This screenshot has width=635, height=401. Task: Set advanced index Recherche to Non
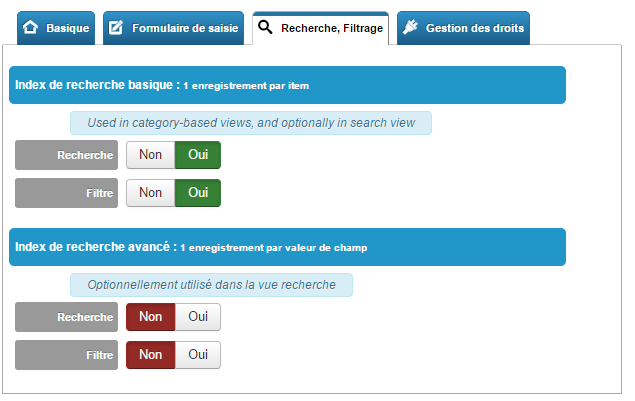pyautogui.click(x=151, y=317)
